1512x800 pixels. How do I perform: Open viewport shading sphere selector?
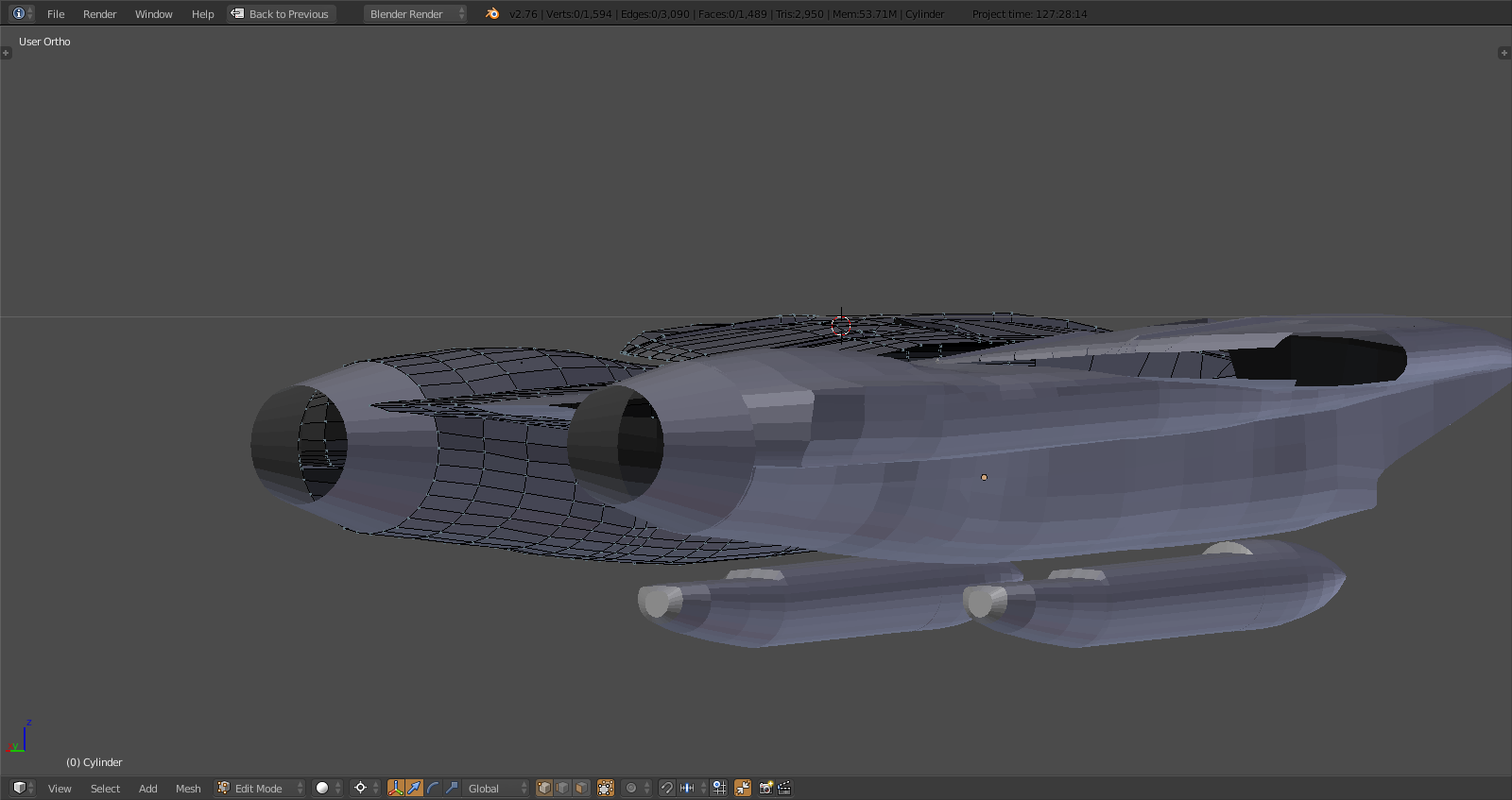pyautogui.click(x=328, y=788)
